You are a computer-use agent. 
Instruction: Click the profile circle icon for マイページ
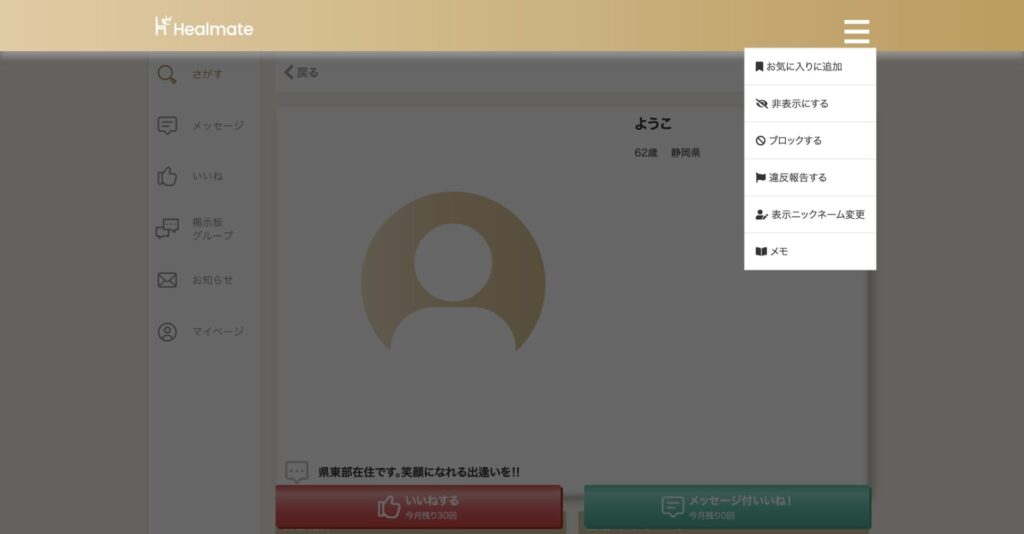click(x=167, y=332)
